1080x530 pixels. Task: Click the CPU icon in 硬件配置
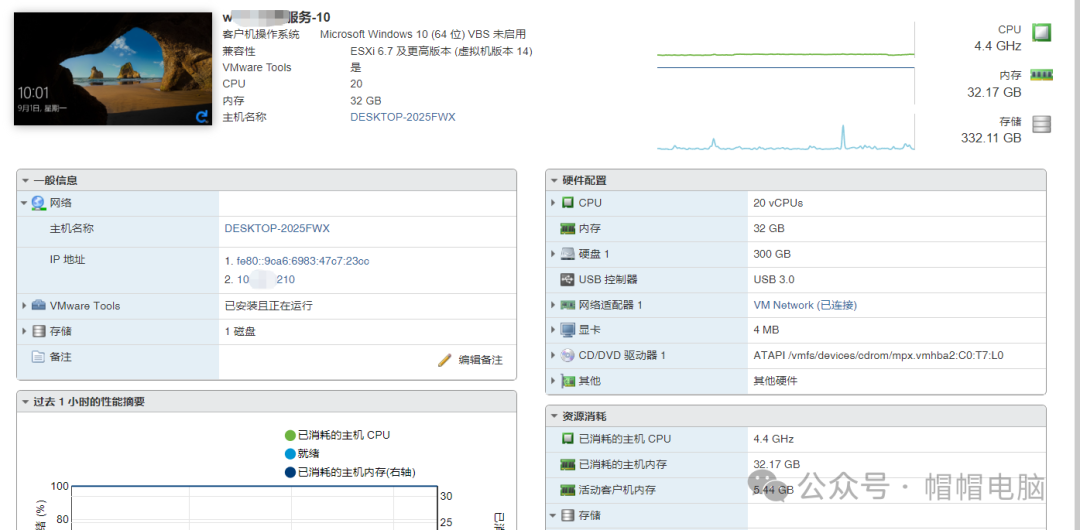568,203
